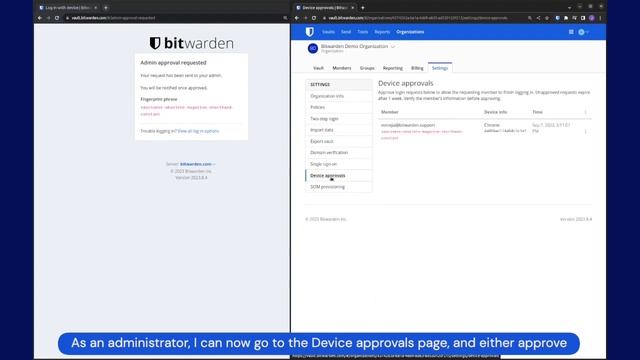Open the Bitwarden browser extension icon
The image size is (640, 360).
[x=558, y=18]
